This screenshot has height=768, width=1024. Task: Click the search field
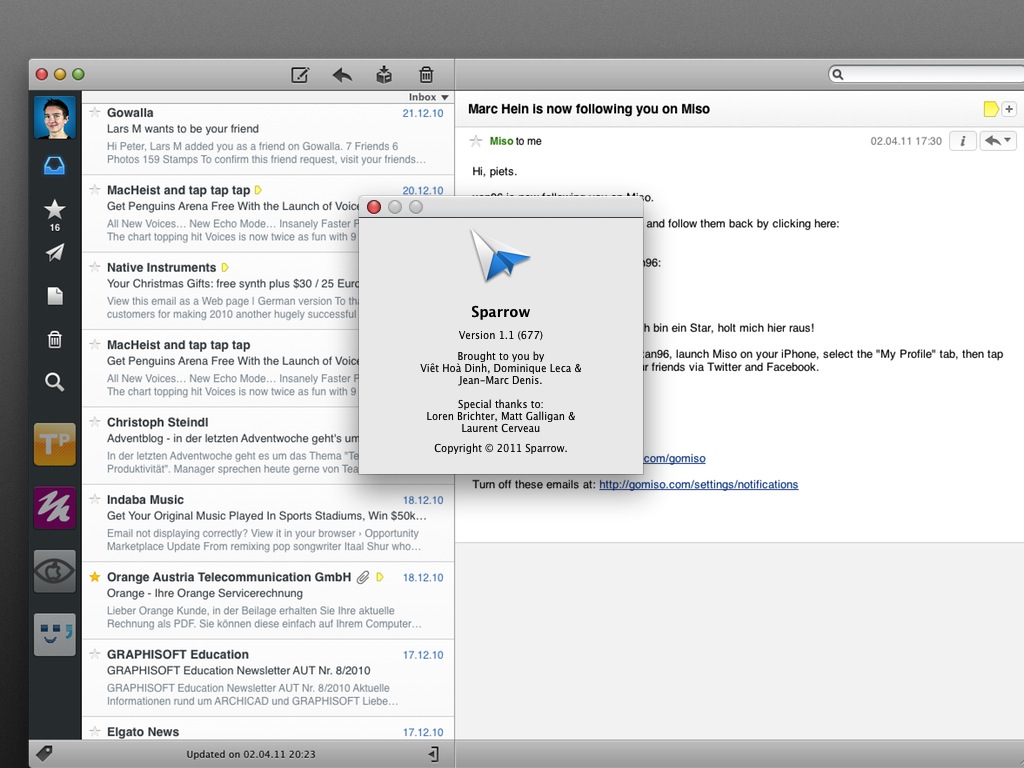coord(927,74)
